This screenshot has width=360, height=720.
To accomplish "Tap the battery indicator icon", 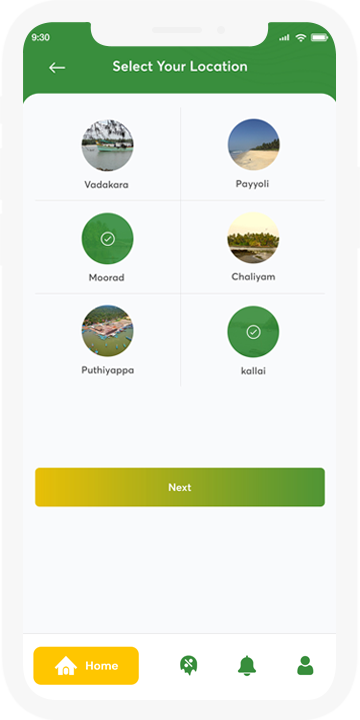I will [x=319, y=38].
